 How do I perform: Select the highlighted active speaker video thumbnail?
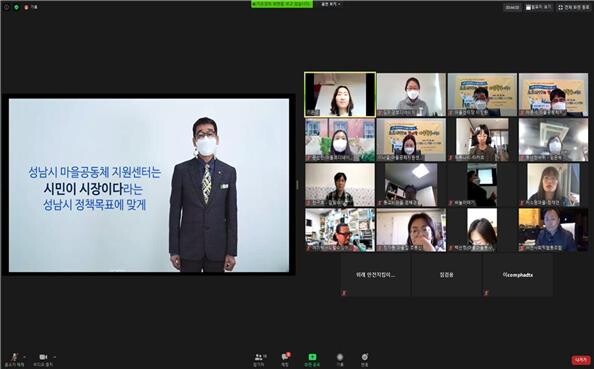click(x=340, y=95)
